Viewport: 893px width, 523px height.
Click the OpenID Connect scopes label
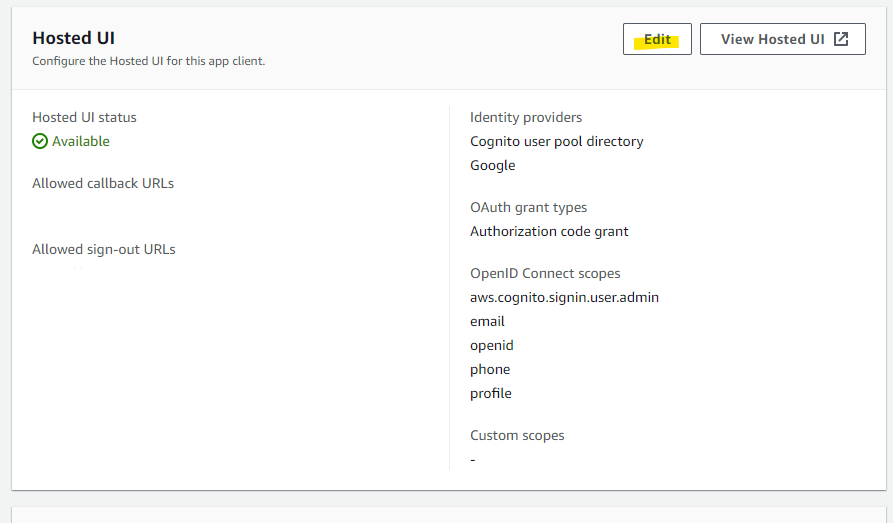[545, 274]
